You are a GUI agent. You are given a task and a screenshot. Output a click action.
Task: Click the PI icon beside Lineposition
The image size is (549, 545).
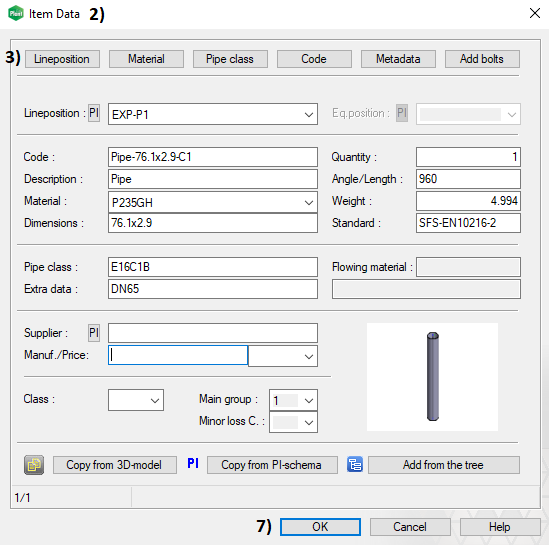click(x=94, y=113)
